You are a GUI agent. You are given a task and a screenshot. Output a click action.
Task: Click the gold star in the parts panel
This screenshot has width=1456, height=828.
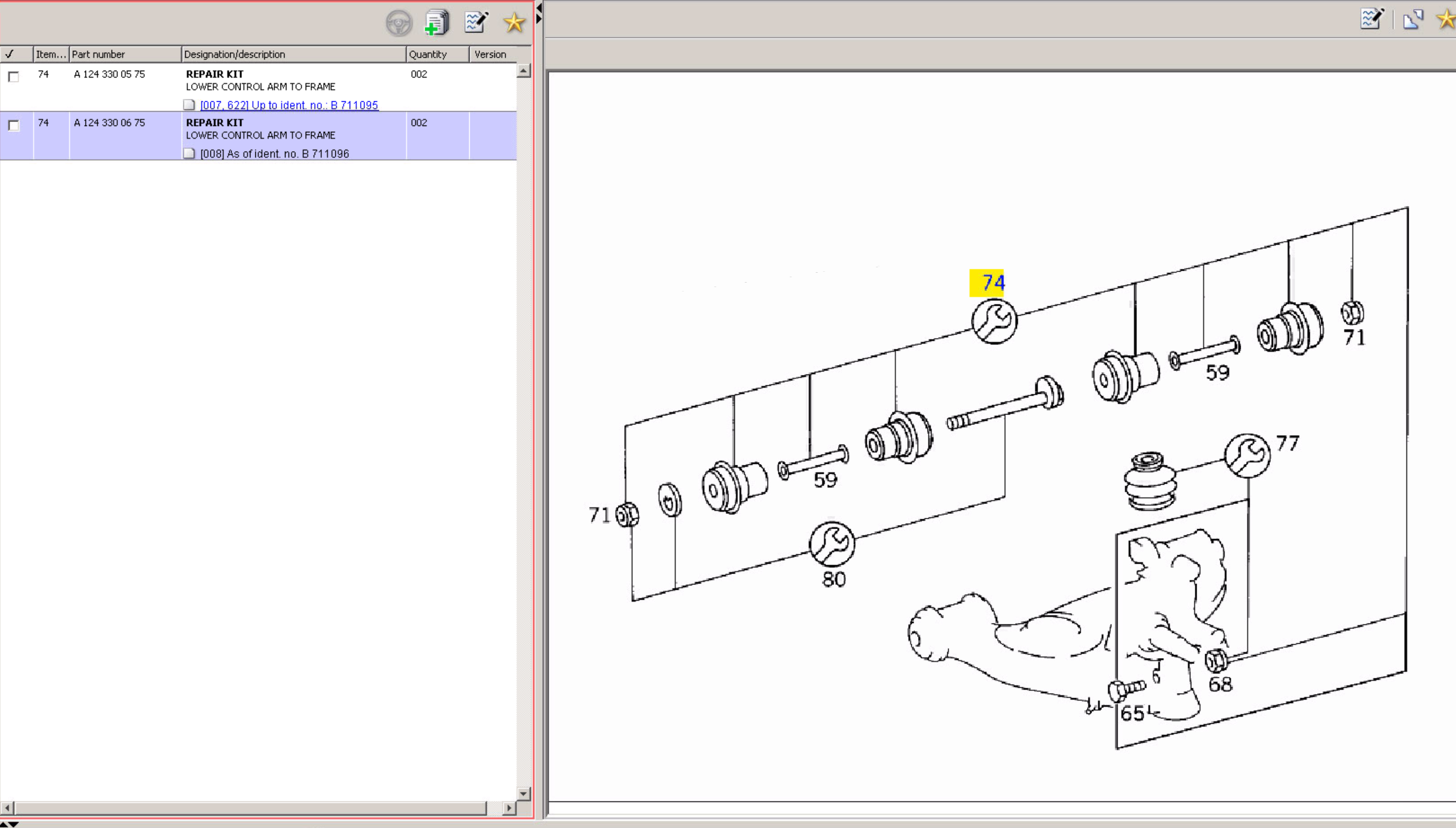tap(514, 23)
